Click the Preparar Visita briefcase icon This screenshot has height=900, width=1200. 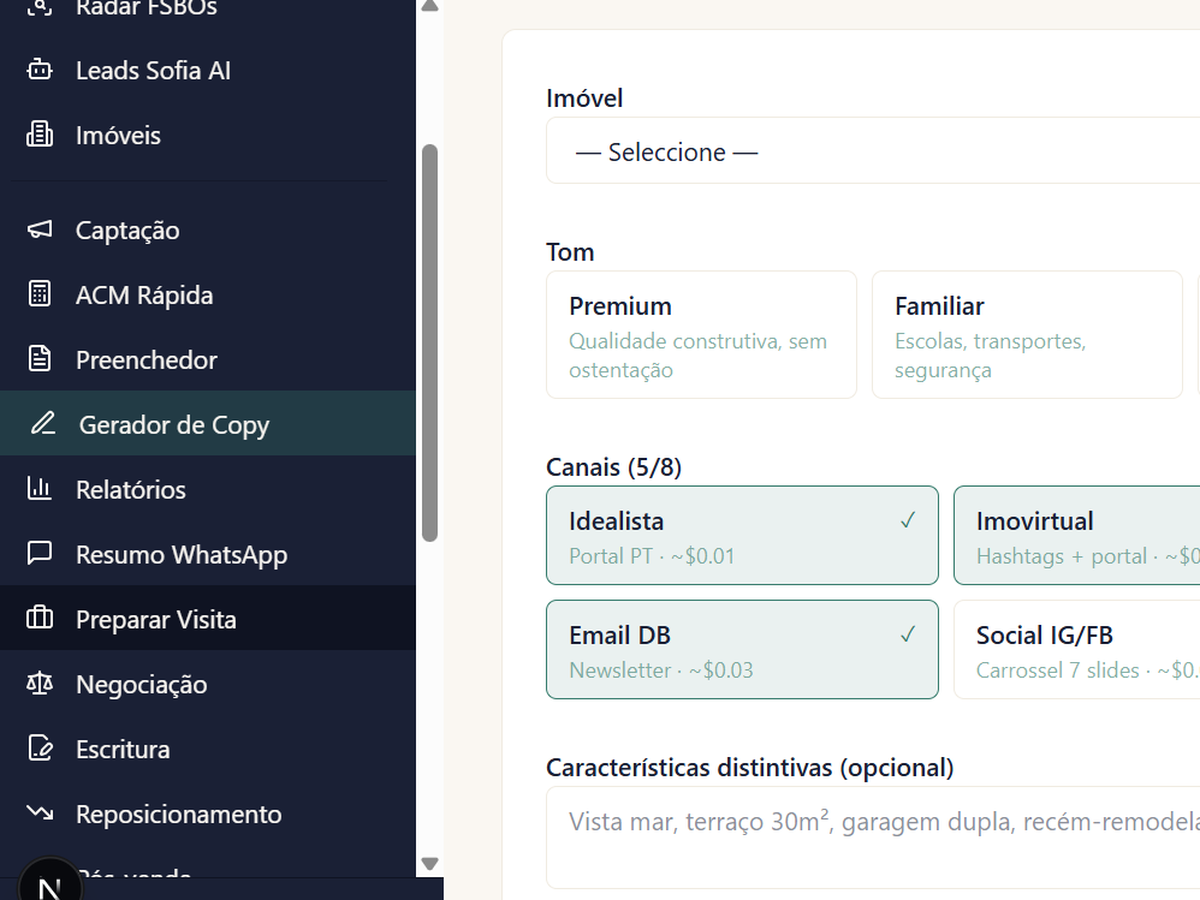coord(39,619)
